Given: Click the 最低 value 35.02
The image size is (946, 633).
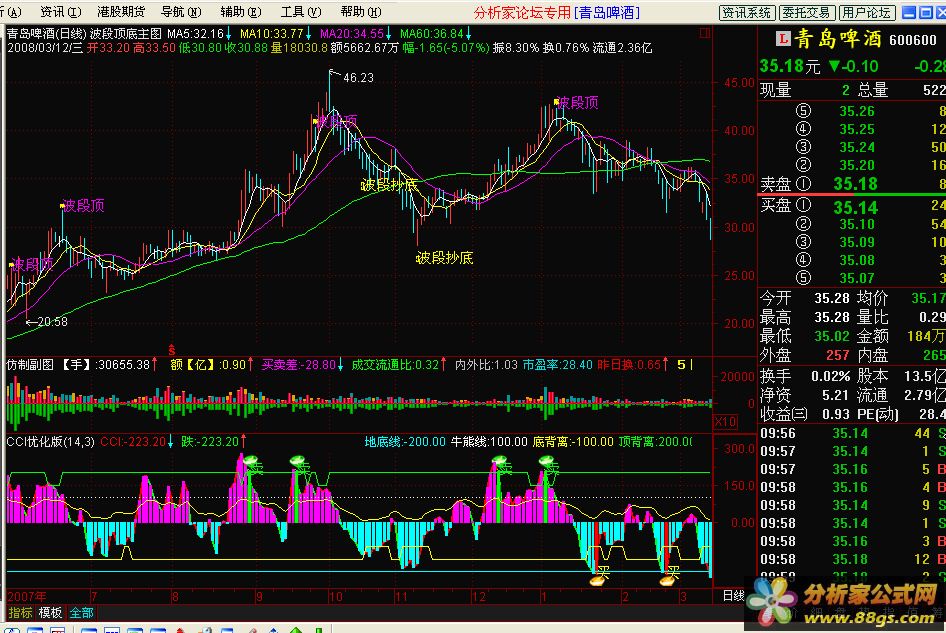Looking at the screenshot, I should click(x=832, y=336).
